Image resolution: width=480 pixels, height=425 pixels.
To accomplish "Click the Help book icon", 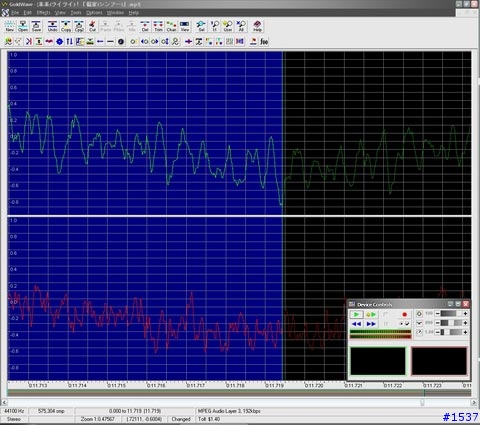I will (x=257, y=26).
